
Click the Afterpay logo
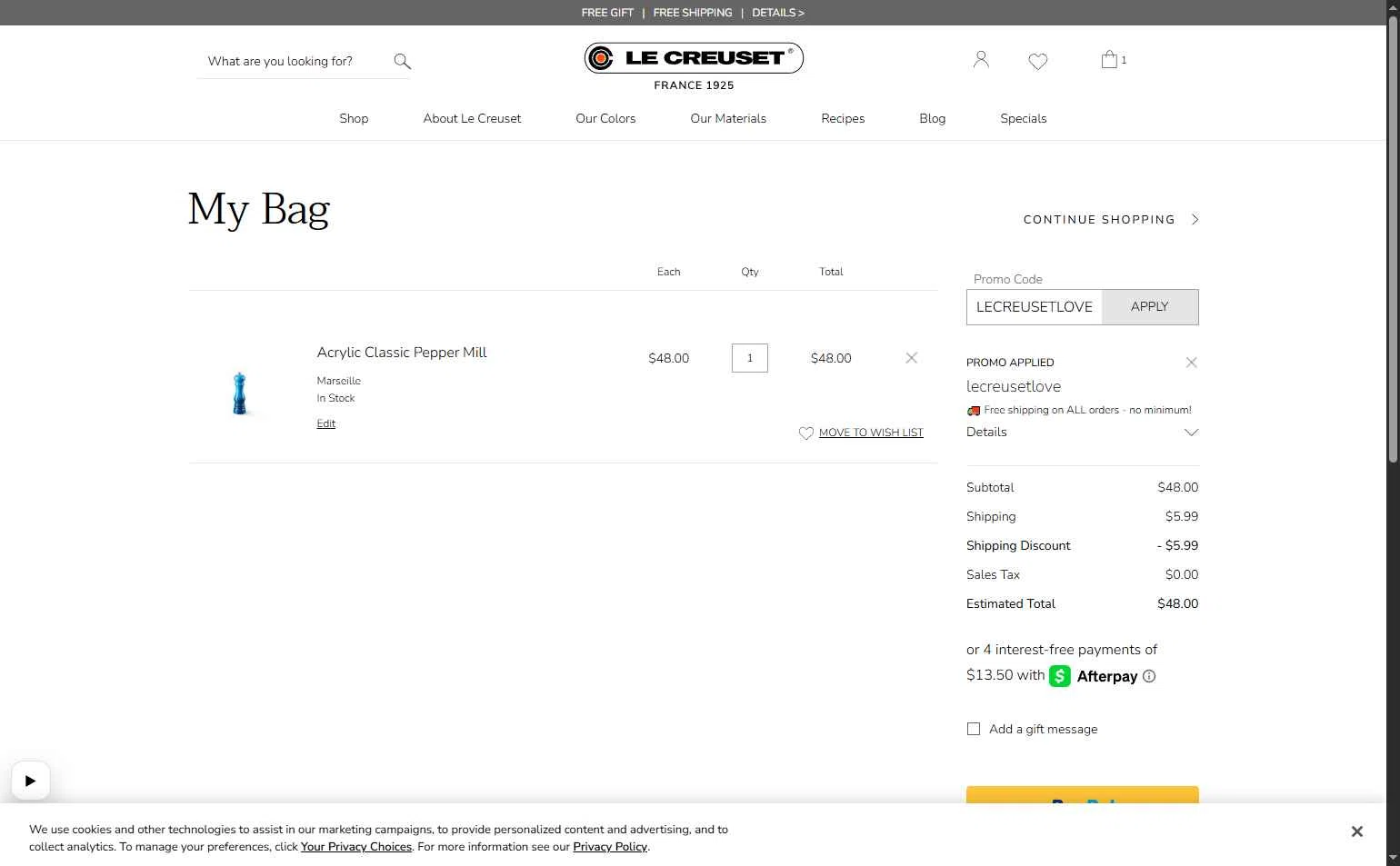pos(1094,676)
